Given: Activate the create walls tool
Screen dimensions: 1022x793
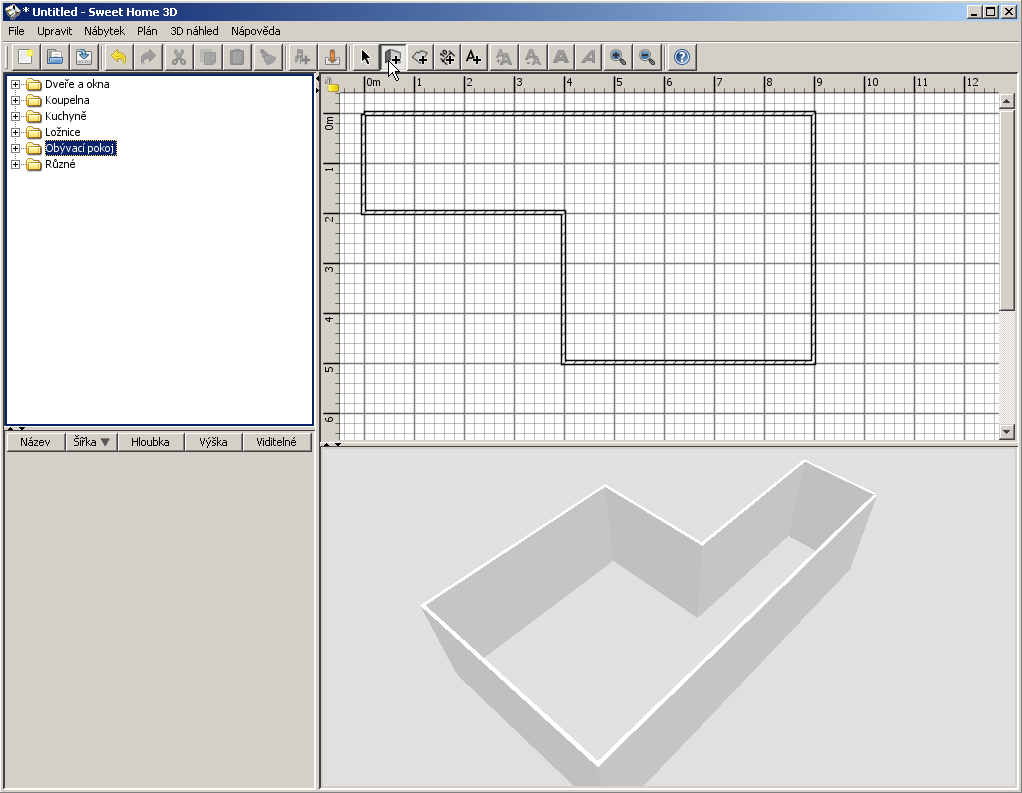Looking at the screenshot, I should click(392, 57).
